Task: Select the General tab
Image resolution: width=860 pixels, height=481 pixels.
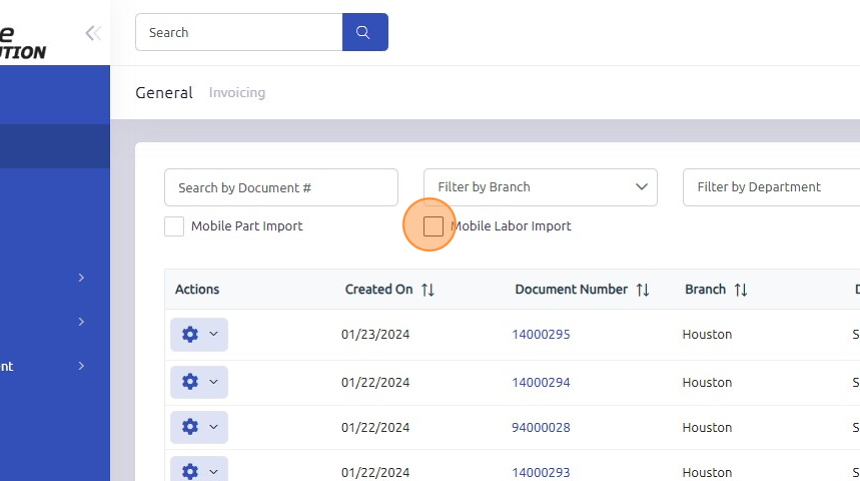Action: point(164,93)
